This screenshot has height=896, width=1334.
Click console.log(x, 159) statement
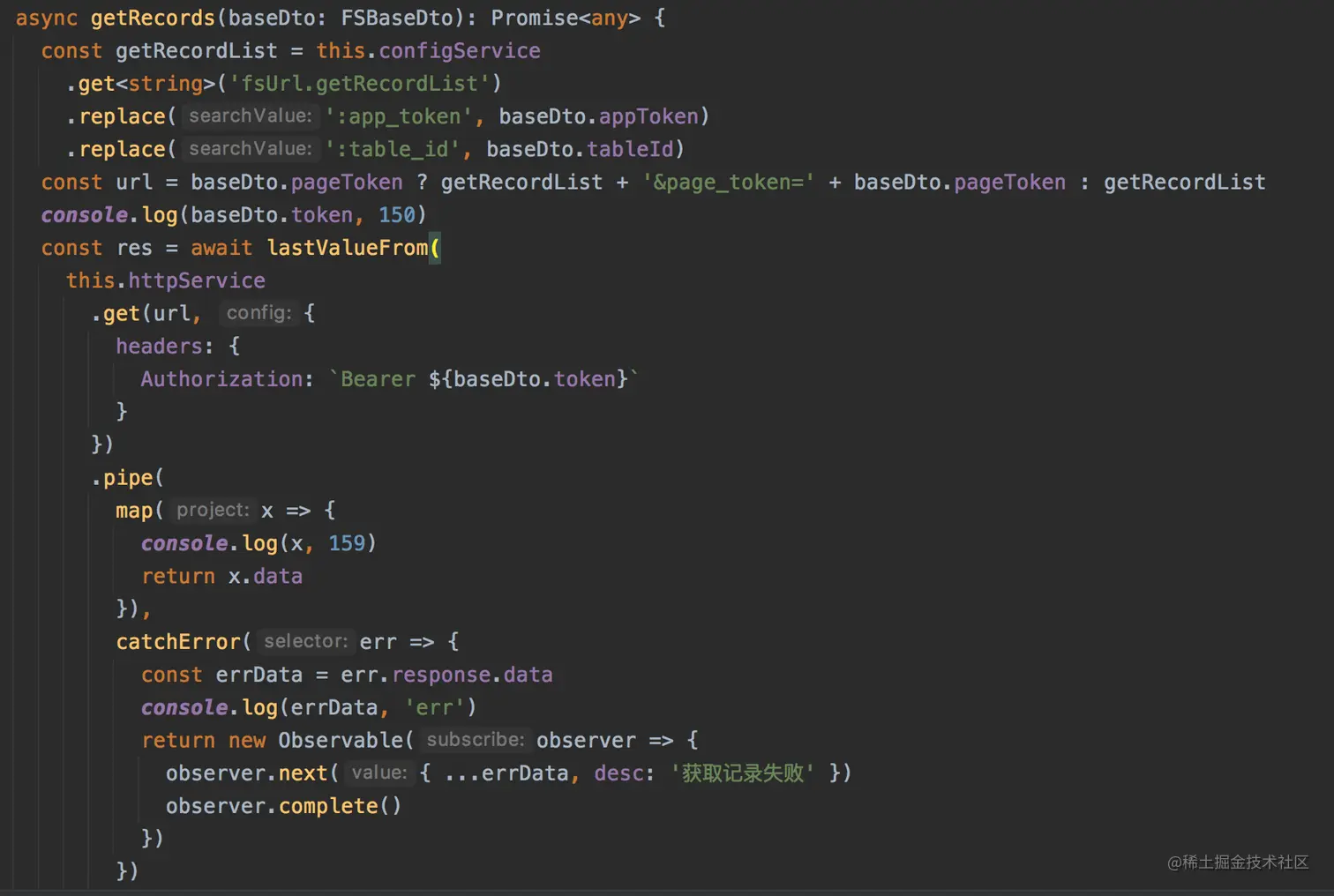click(259, 543)
